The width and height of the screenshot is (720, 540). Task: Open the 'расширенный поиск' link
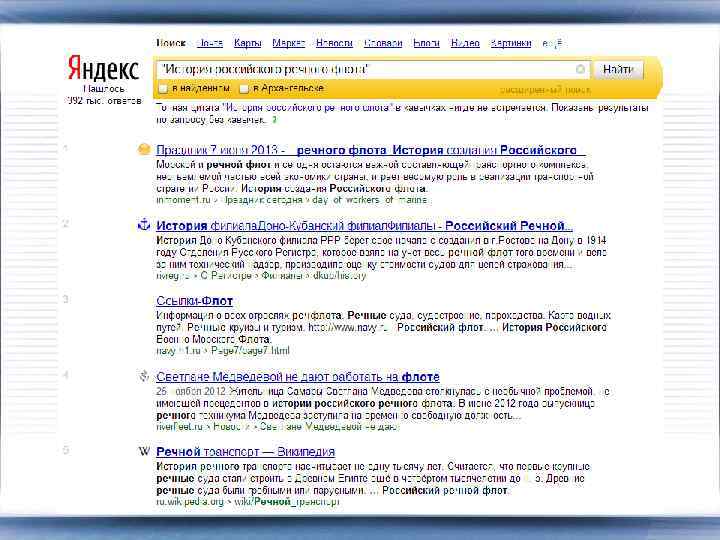[x=545, y=90]
